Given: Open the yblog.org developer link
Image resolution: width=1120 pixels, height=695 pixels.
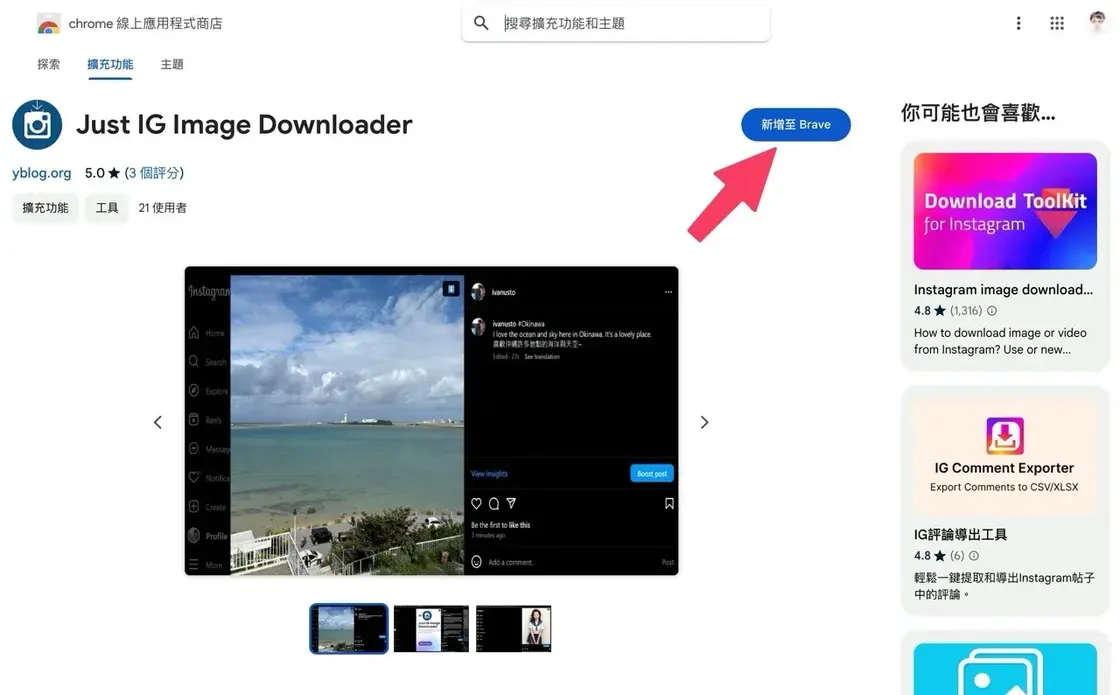Looking at the screenshot, I should tap(41, 173).
